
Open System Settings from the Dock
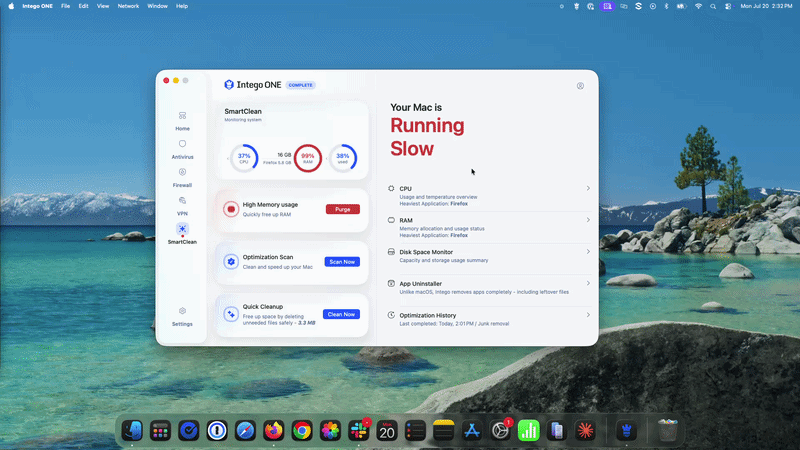[x=500, y=431]
